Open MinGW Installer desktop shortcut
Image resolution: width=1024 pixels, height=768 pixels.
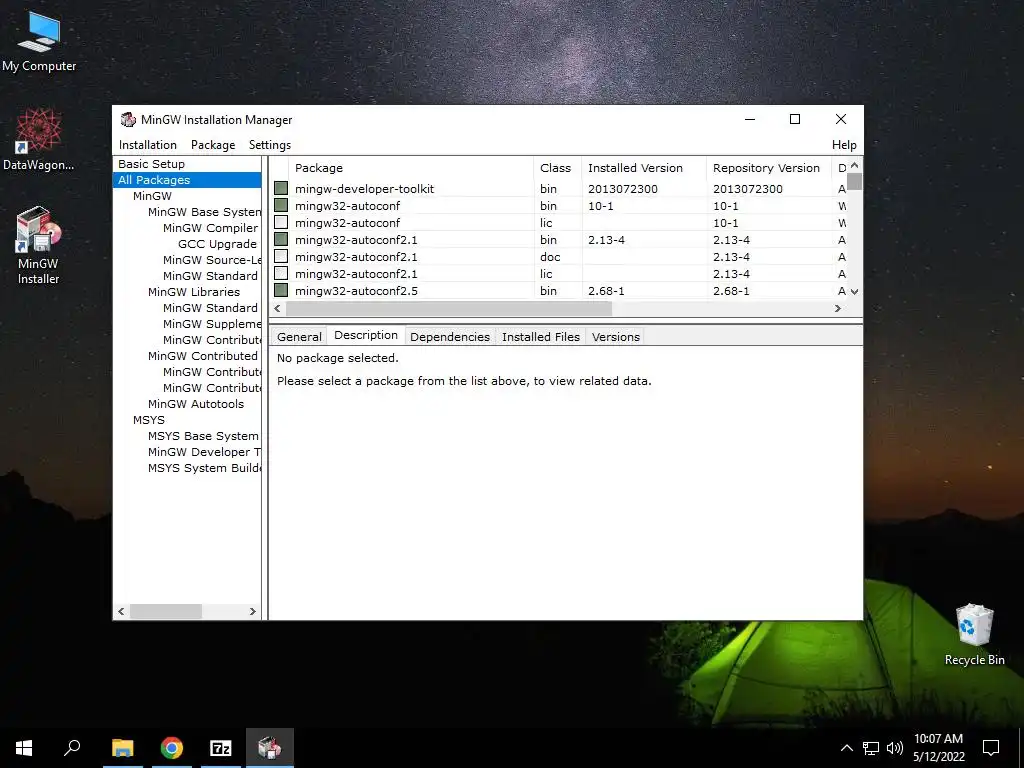[x=39, y=246]
